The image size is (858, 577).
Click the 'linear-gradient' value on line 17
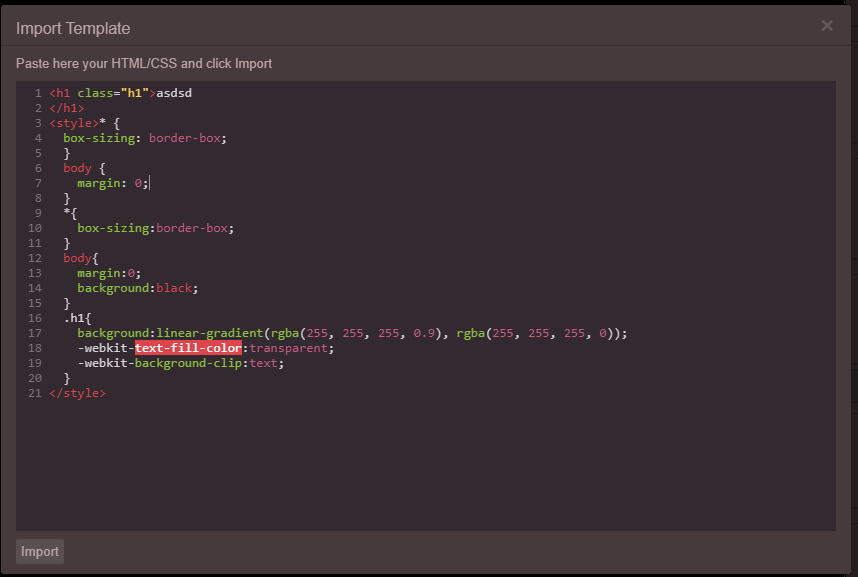210,333
